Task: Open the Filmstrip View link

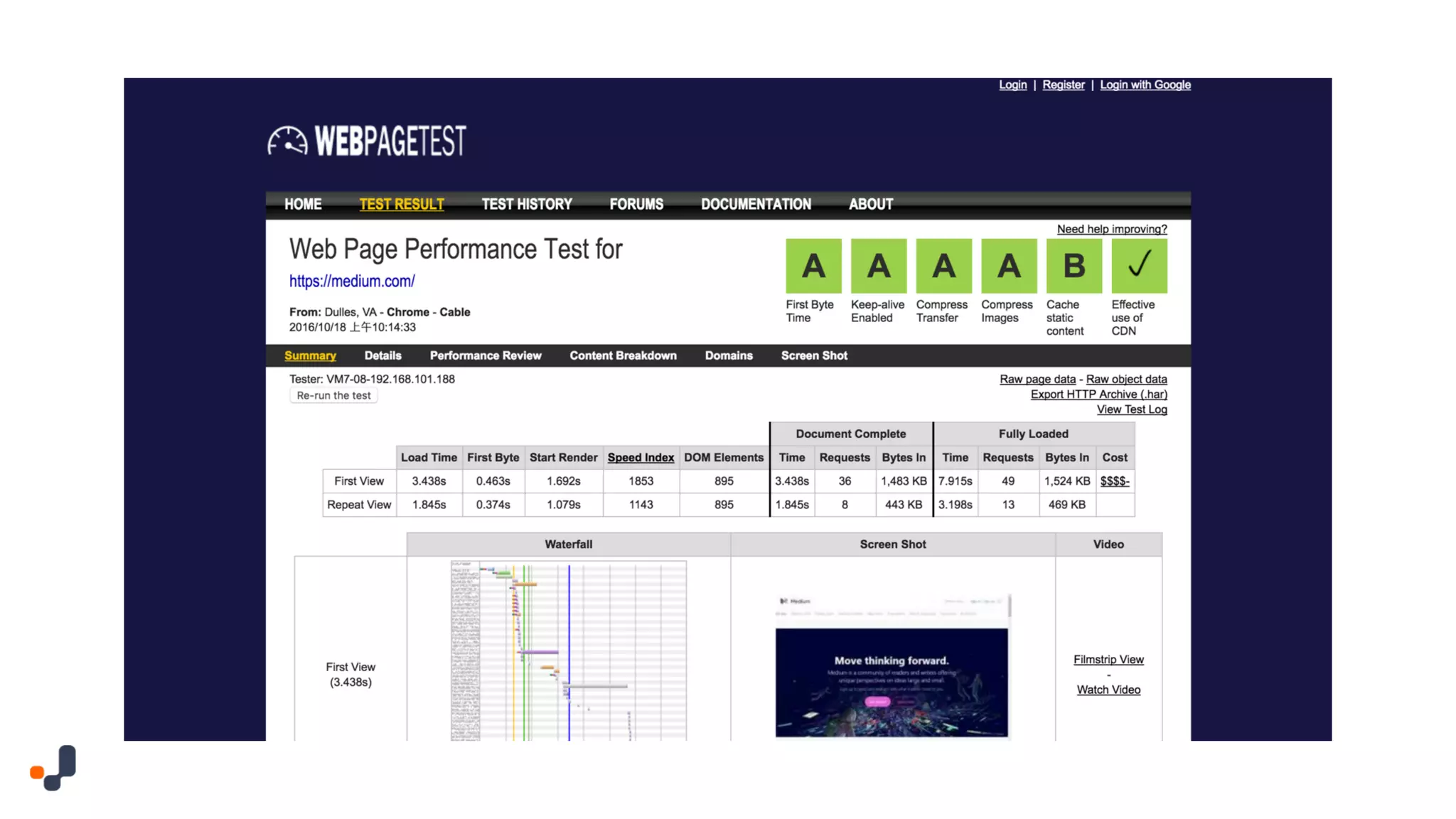Action: (1108, 660)
